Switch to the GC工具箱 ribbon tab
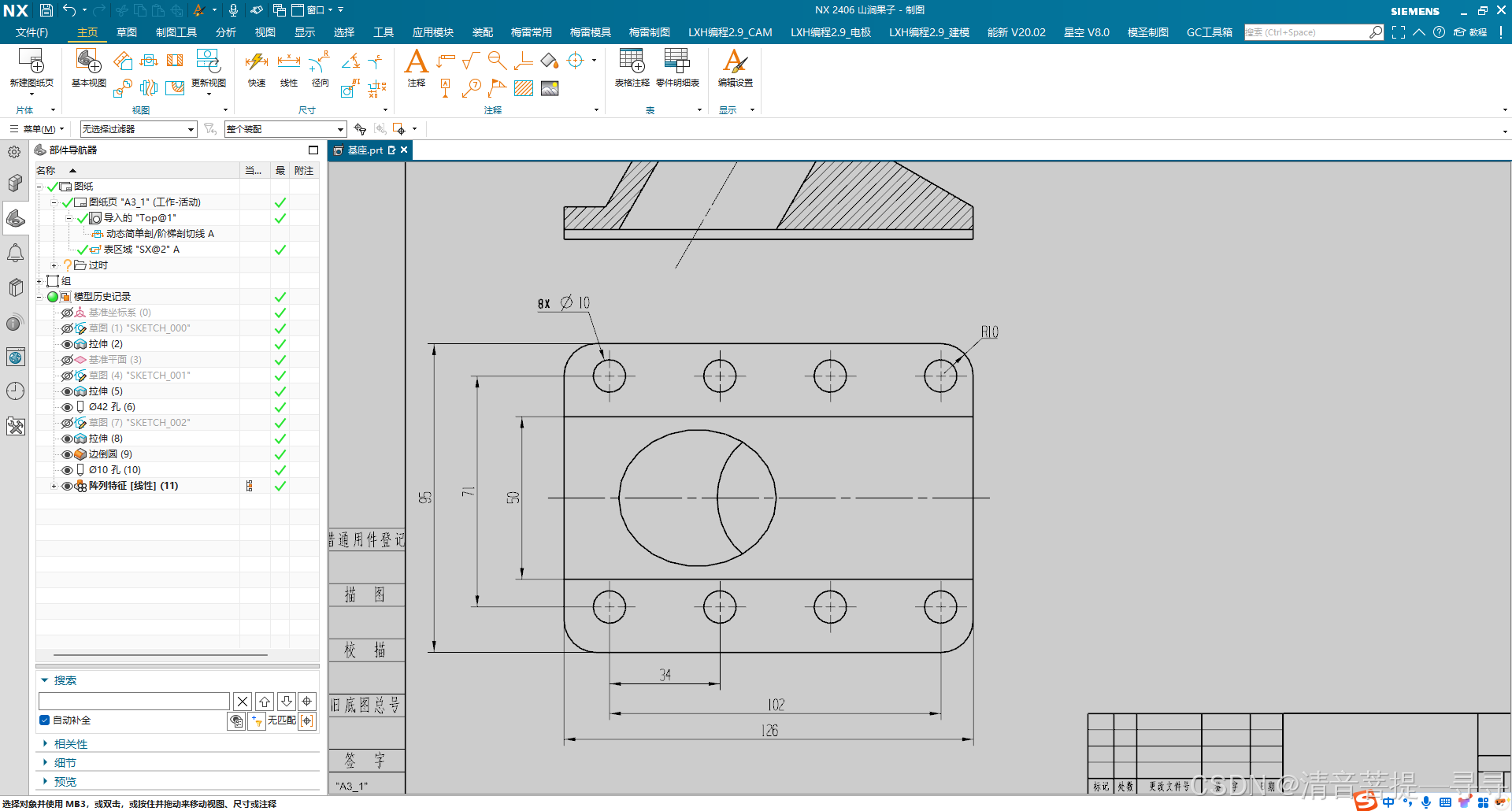The image size is (1512, 811). coord(1210,32)
